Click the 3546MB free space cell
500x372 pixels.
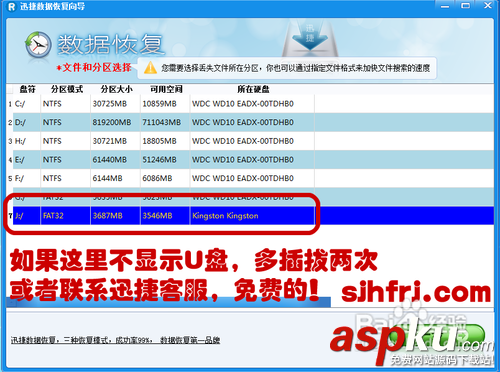[x=165, y=216]
